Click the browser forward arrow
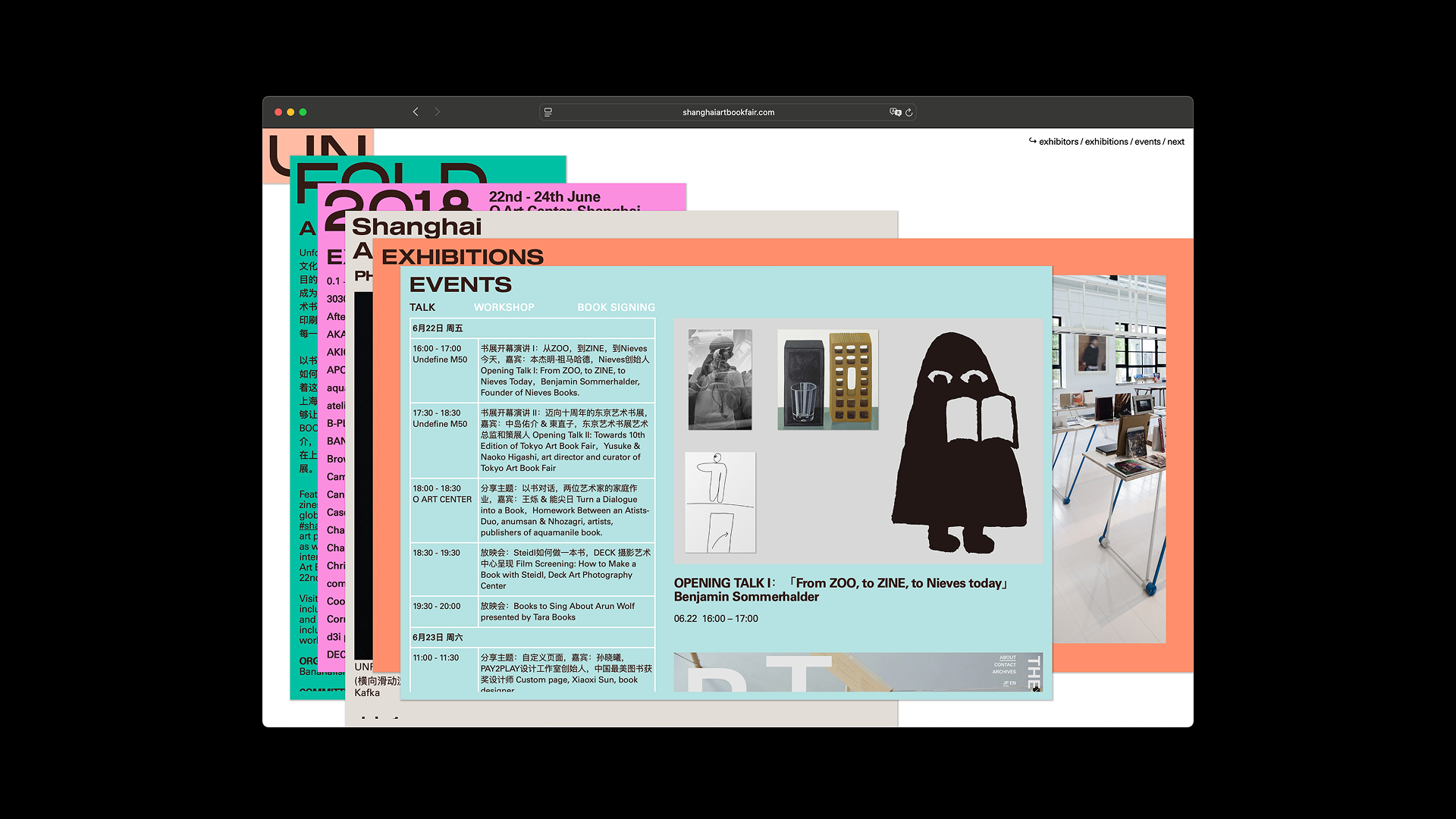Image resolution: width=1456 pixels, height=819 pixels. (438, 112)
